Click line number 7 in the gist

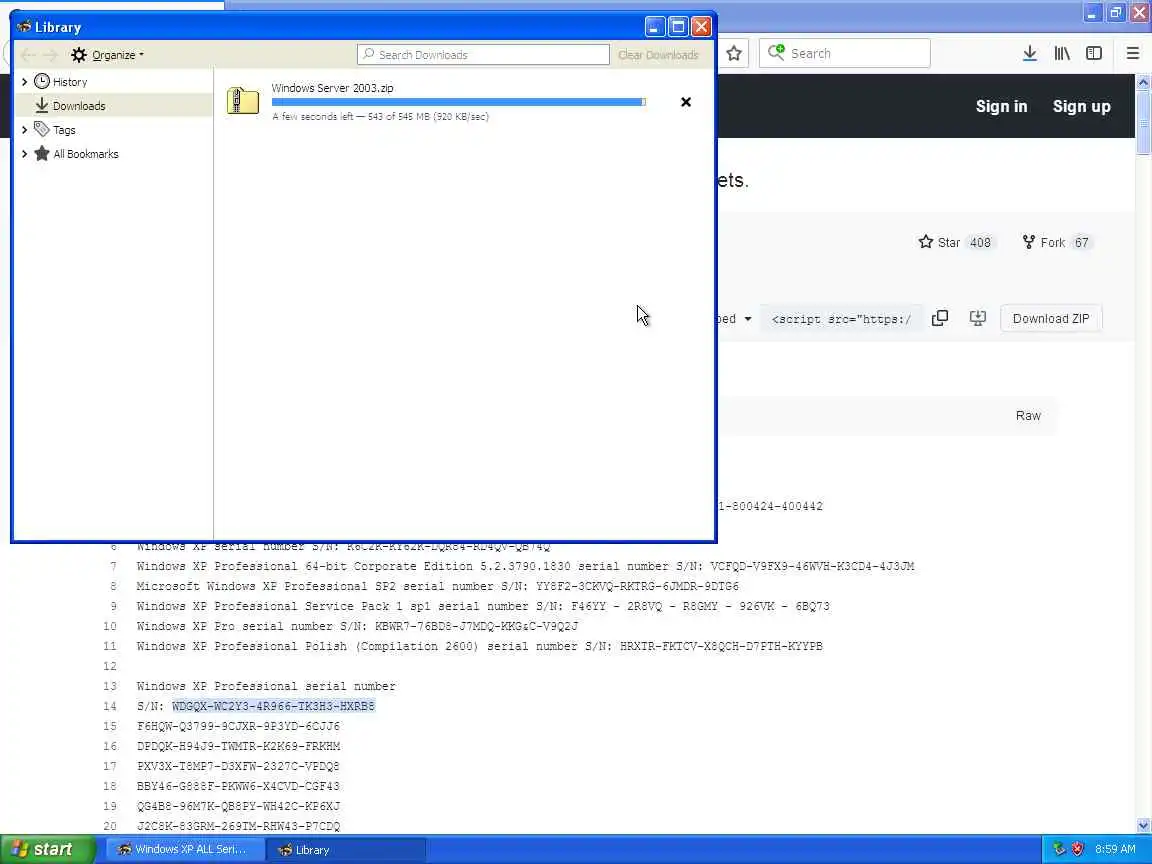(113, 566)
